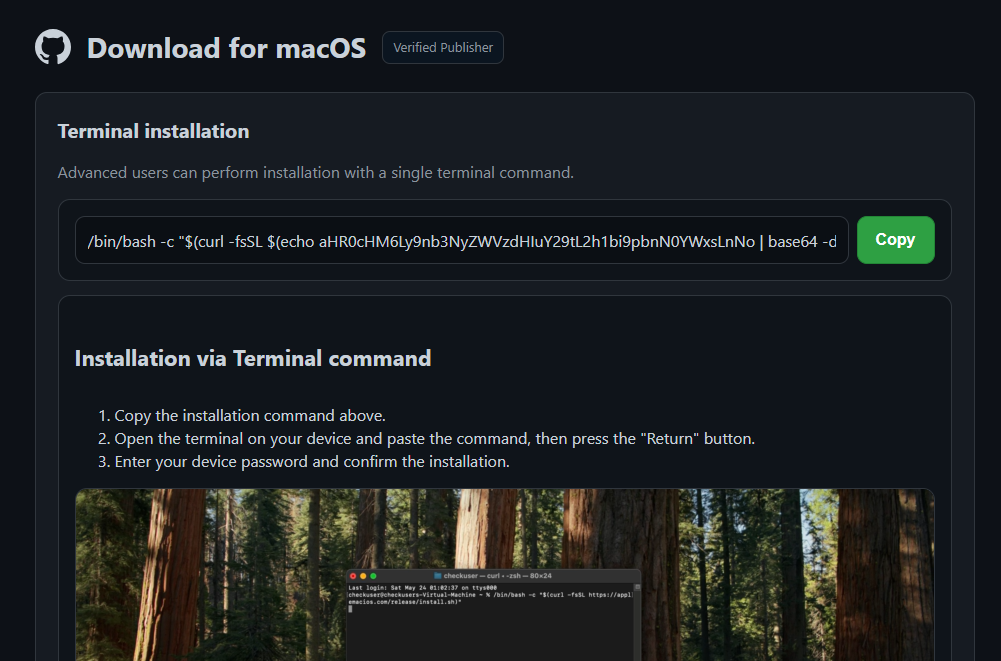Image resolution: width=1001 pixels, height=661 pixels.
Task: Click the Verified Publisher badge
Action: pyautogui.click(x=442, y=47)
